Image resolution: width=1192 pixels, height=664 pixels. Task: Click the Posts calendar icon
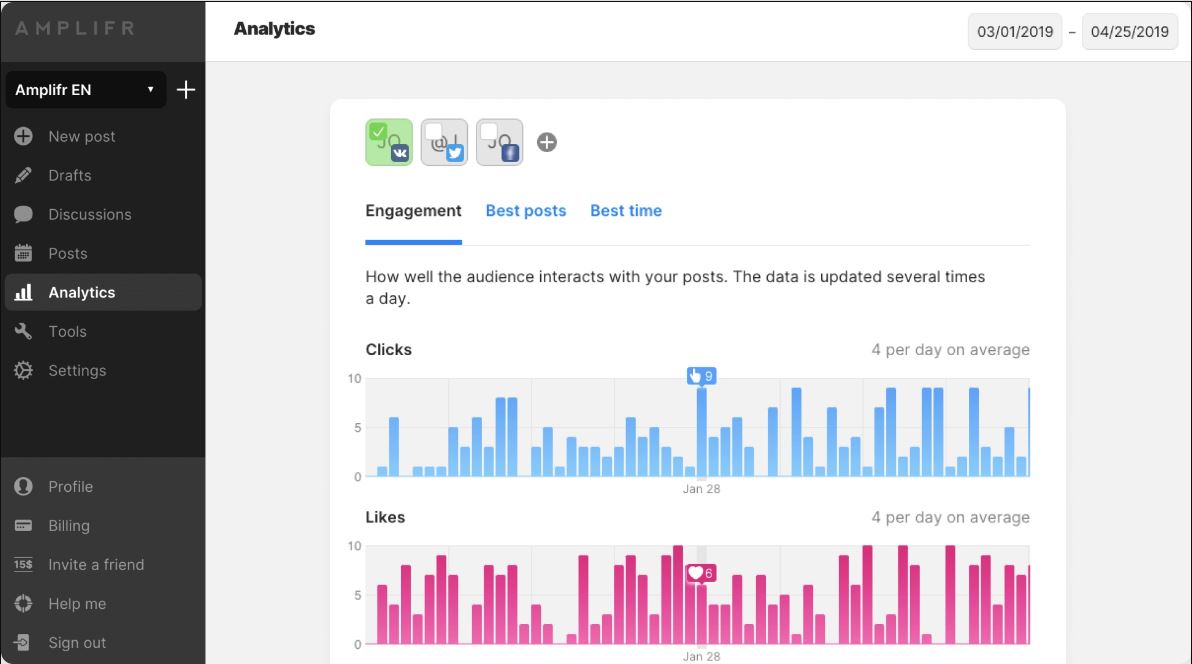tap(23, 253)
